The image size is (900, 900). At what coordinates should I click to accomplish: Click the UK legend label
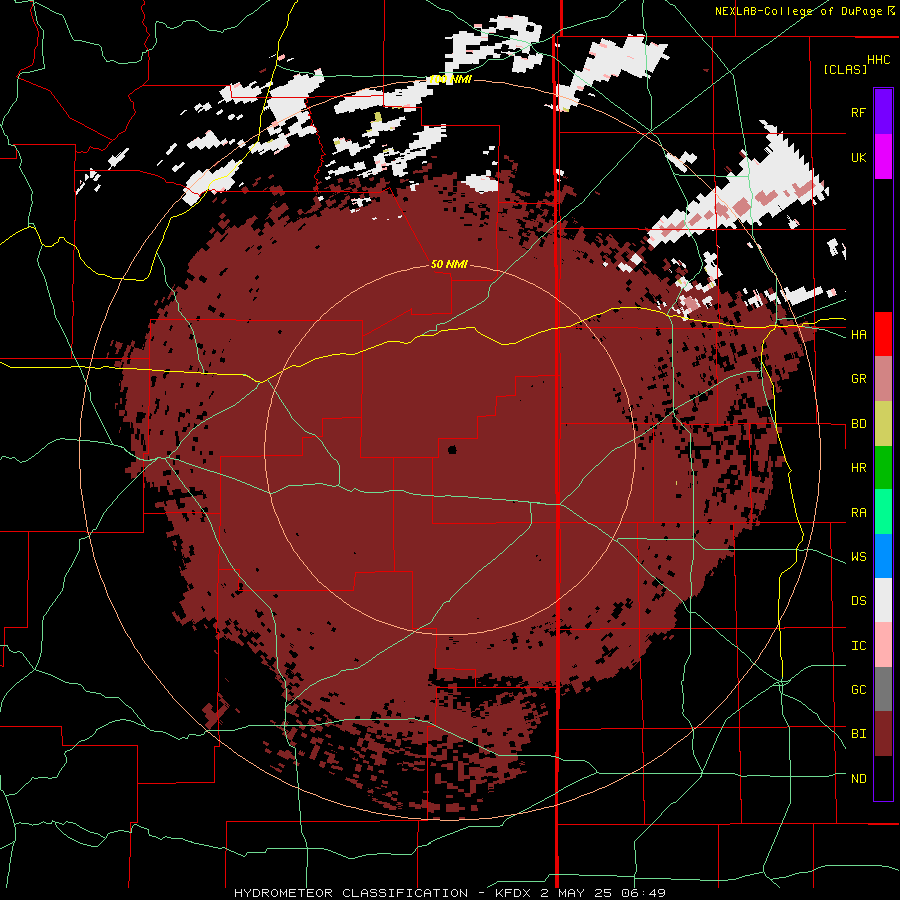click(x=858, y=157)
